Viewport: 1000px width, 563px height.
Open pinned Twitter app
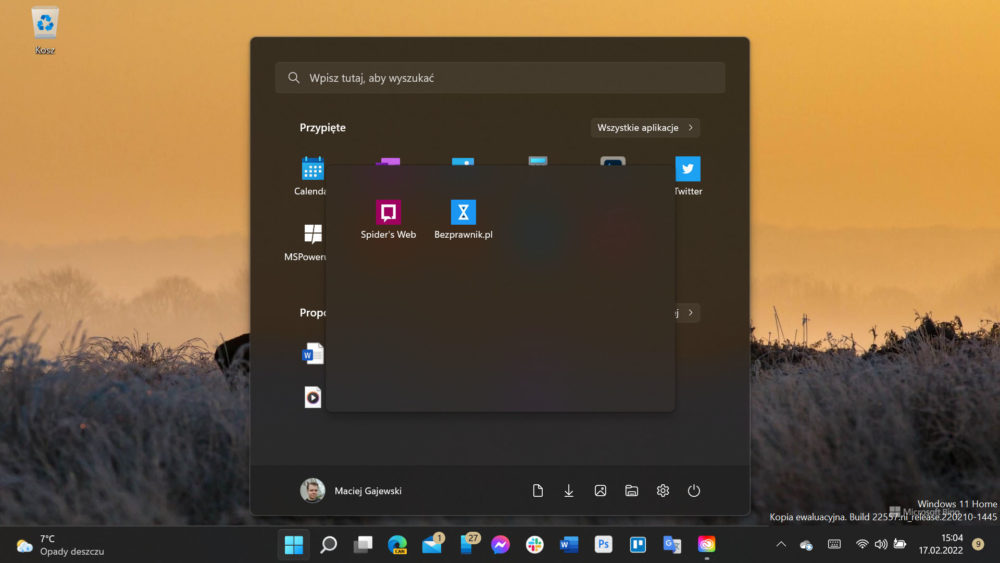click(688, 176)
